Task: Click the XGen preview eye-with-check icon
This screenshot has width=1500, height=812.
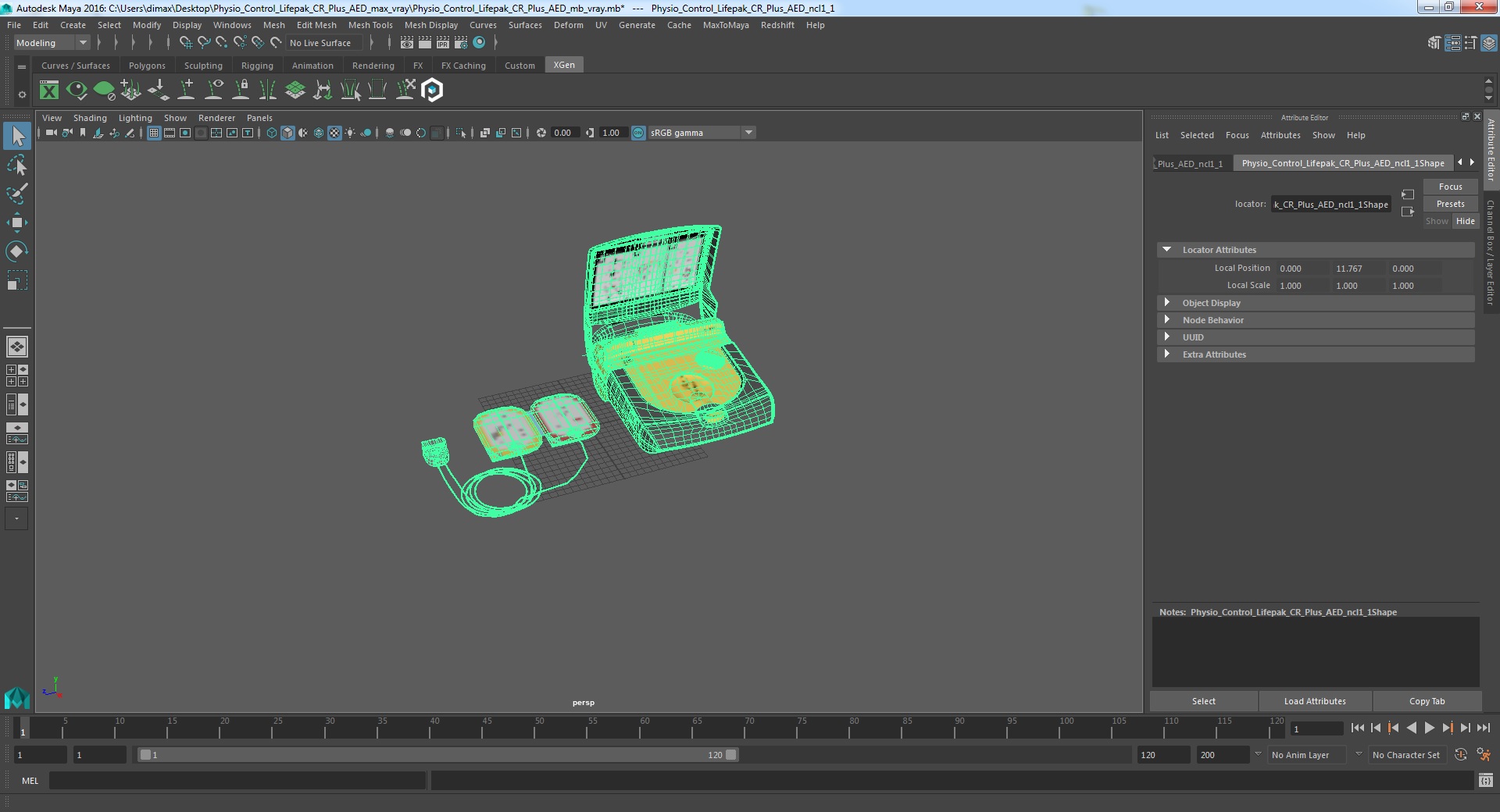Action: 77,91
